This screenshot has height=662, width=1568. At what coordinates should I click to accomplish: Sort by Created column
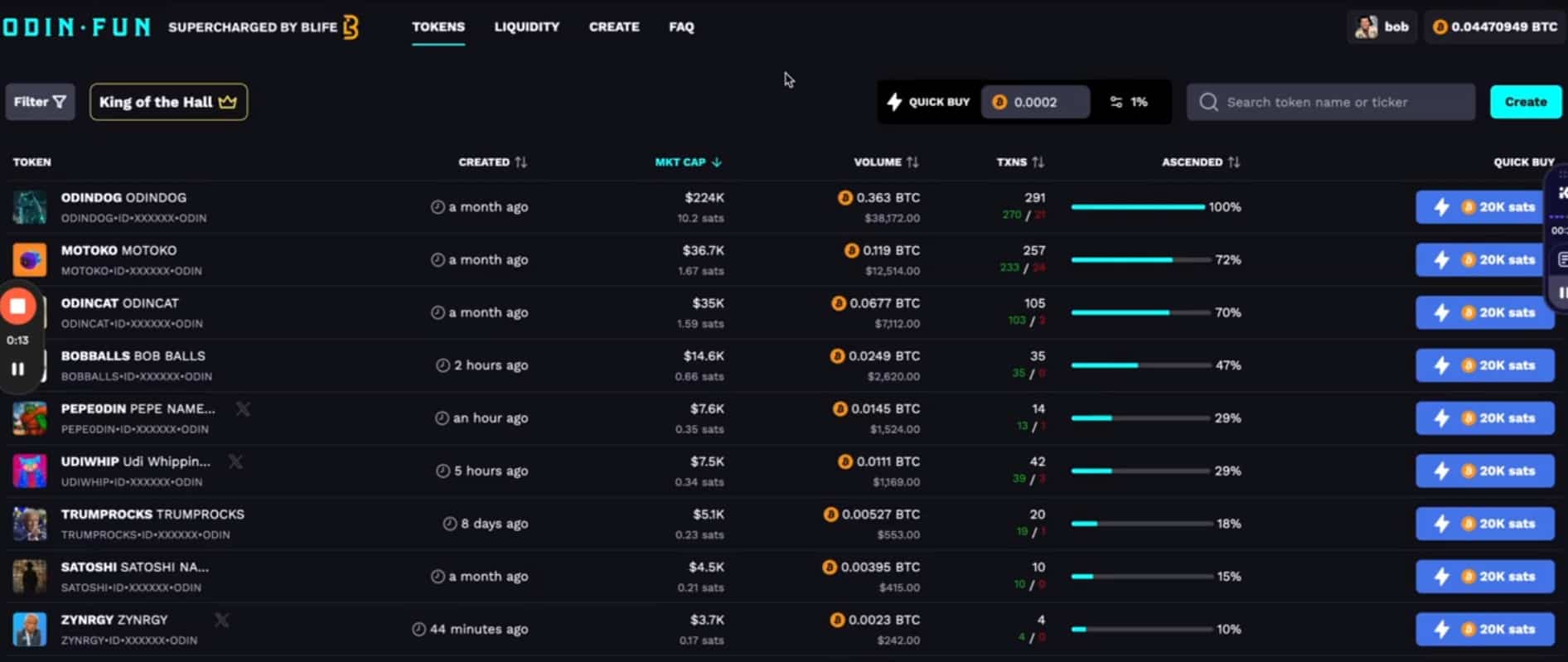click(x=492, y=162)
